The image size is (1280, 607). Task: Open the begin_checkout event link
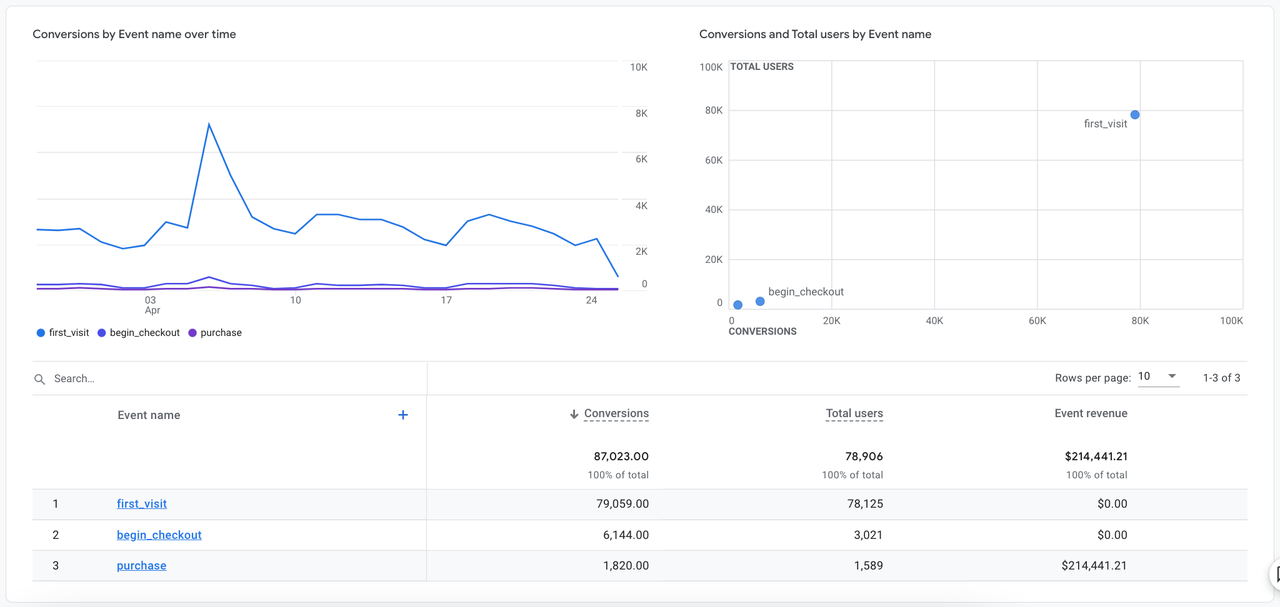159,535
